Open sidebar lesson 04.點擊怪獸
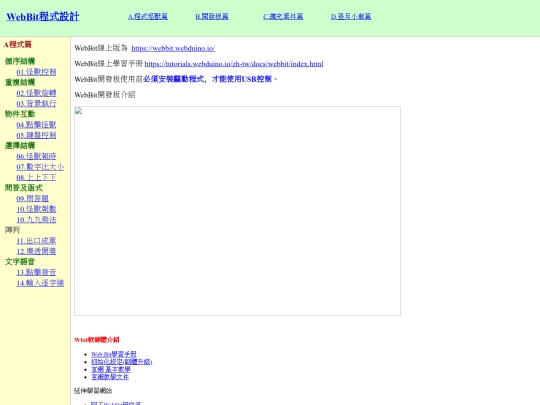540x405 pixels. pyautogui.click(x=36, y=125)
